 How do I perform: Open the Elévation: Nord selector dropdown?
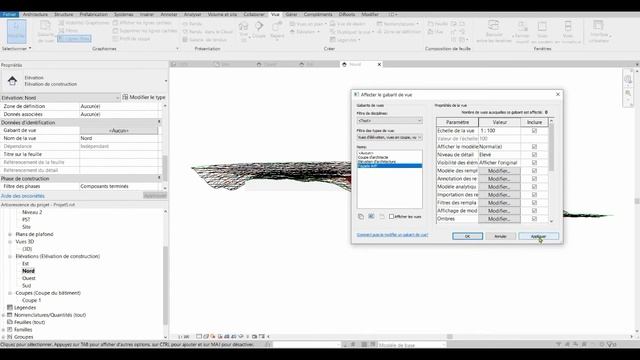[60, 98]
